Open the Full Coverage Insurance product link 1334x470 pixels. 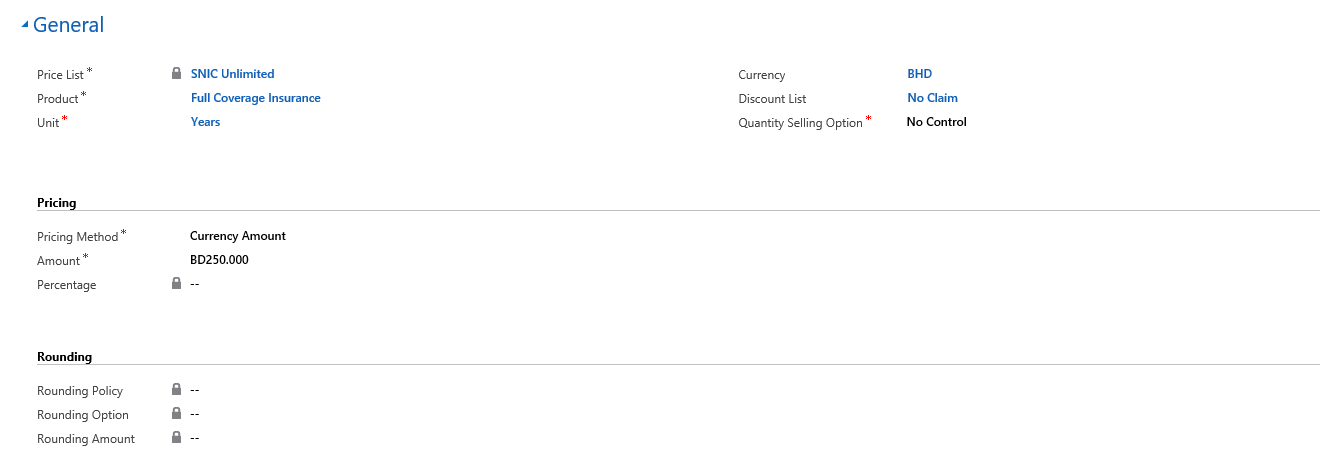pyautogui.click(x=255, y=98)
